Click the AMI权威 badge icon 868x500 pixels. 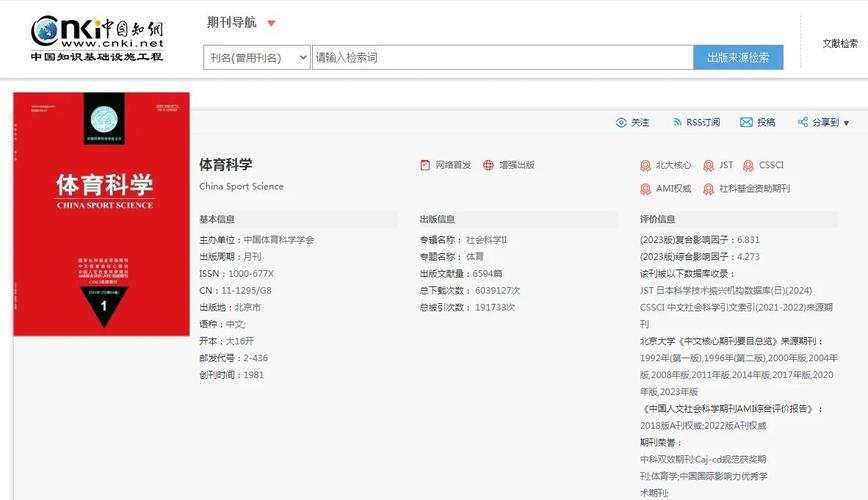[x=645, y=189]
